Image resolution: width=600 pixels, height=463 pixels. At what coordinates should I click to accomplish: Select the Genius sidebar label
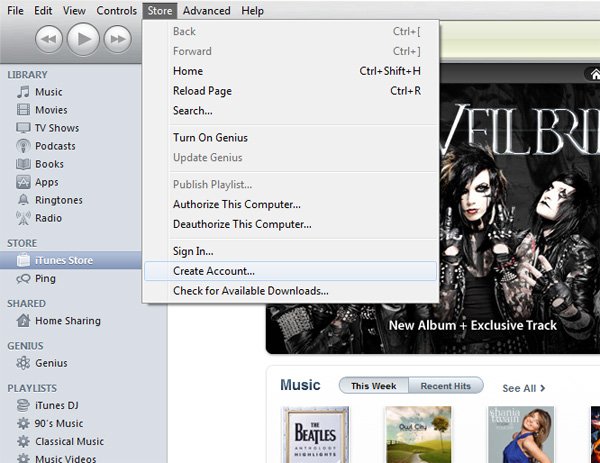[51, 363]
